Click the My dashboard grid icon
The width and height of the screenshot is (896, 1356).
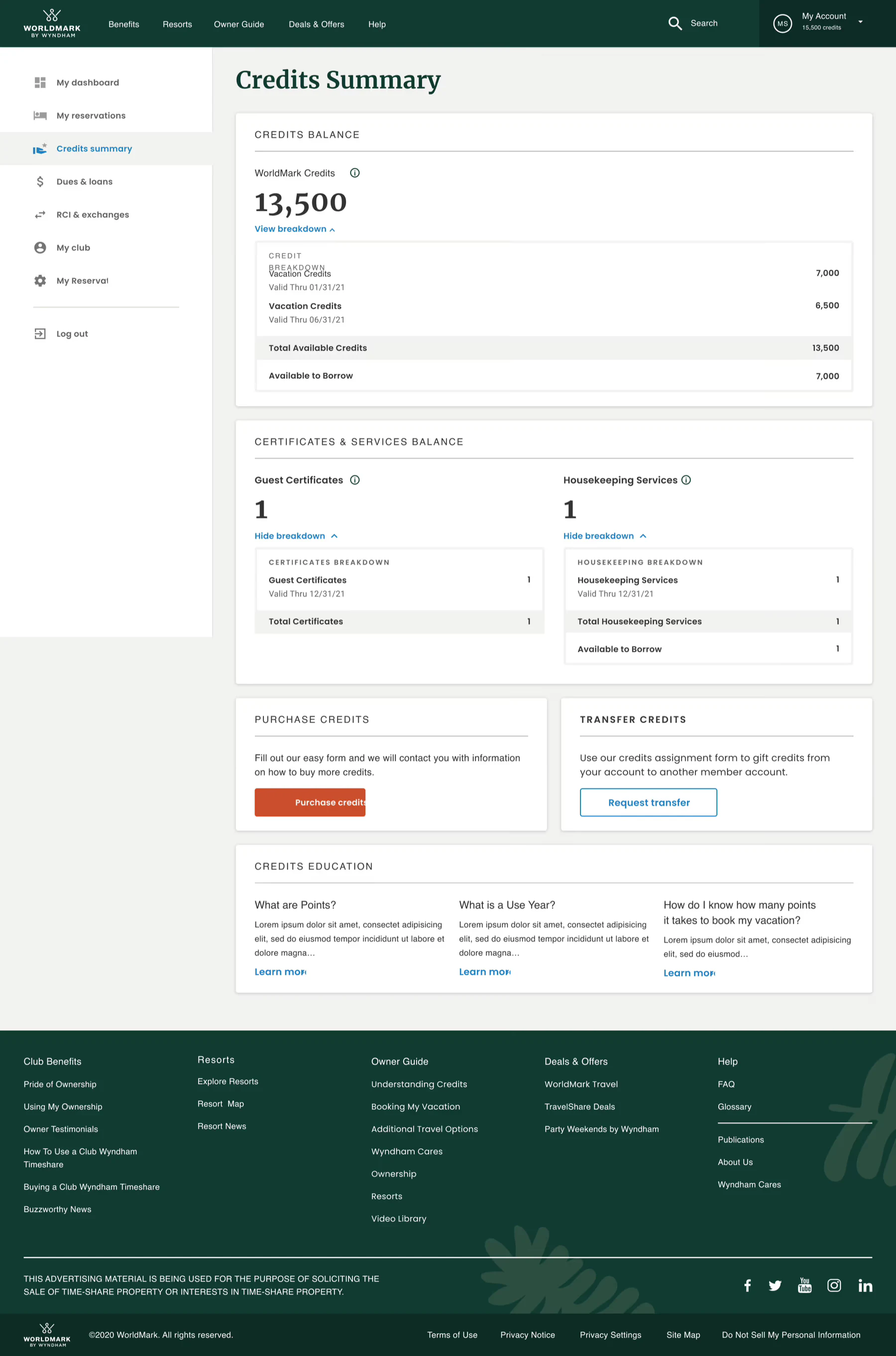[x=40, y=82]
